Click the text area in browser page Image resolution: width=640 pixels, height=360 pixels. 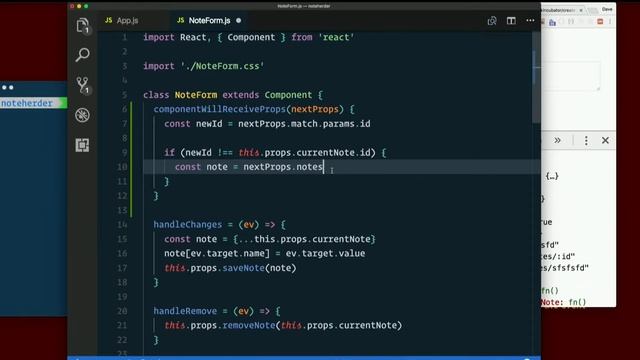pyautogui.click(x=571, y=76)
